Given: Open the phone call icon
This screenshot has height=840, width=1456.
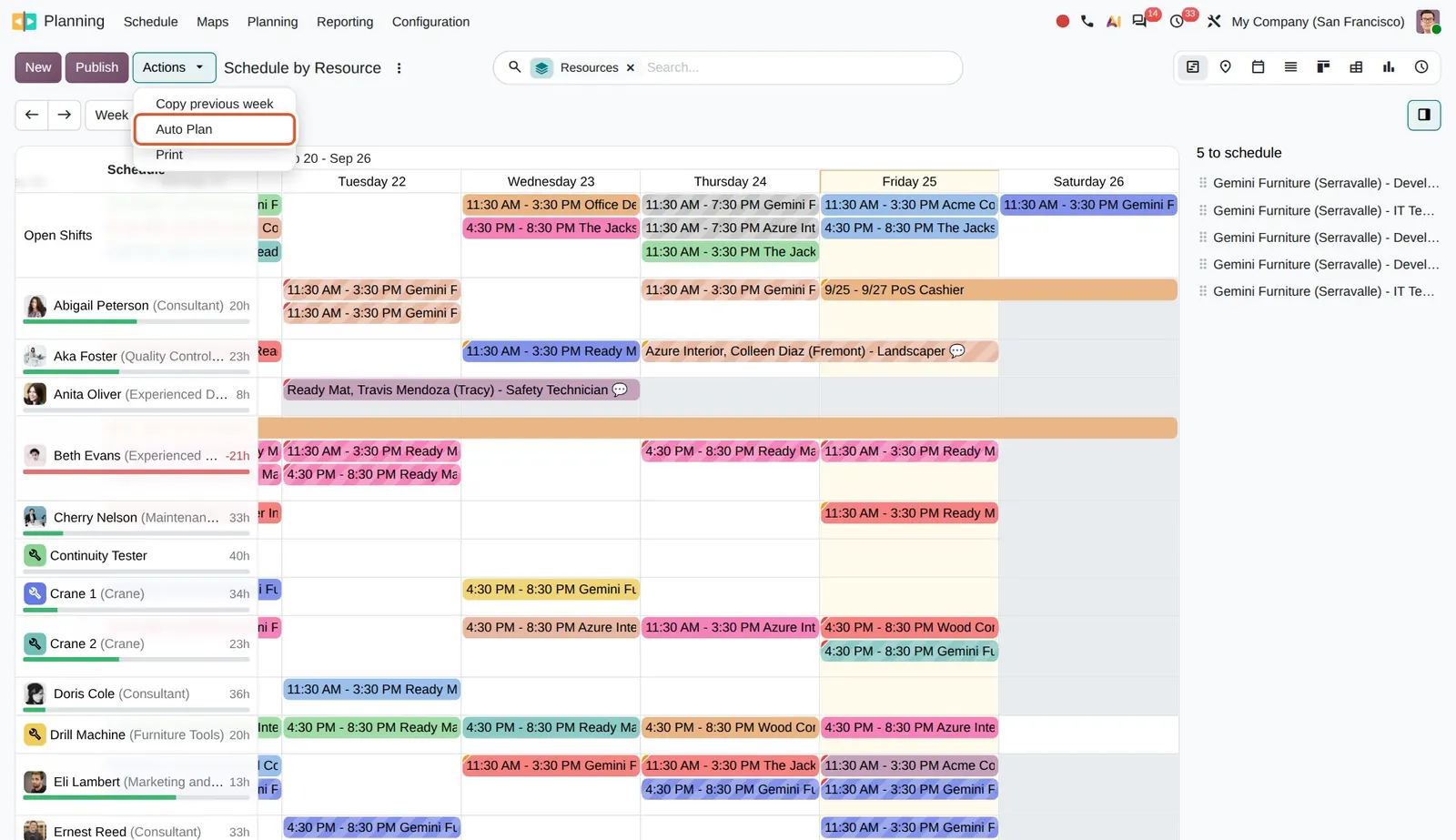Looking at the screenshot, I should coord(1087,21).
